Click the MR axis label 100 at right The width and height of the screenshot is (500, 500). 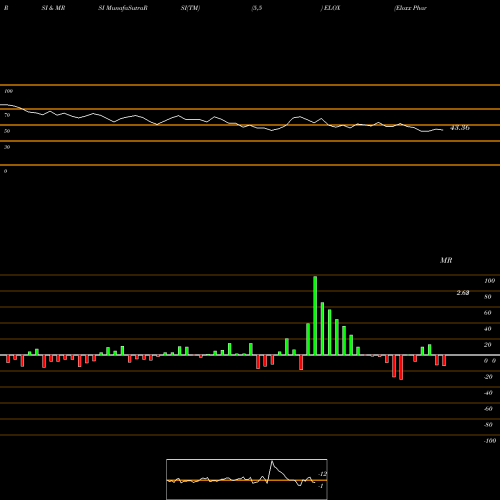pyautogui.click(x=489, y=281)
